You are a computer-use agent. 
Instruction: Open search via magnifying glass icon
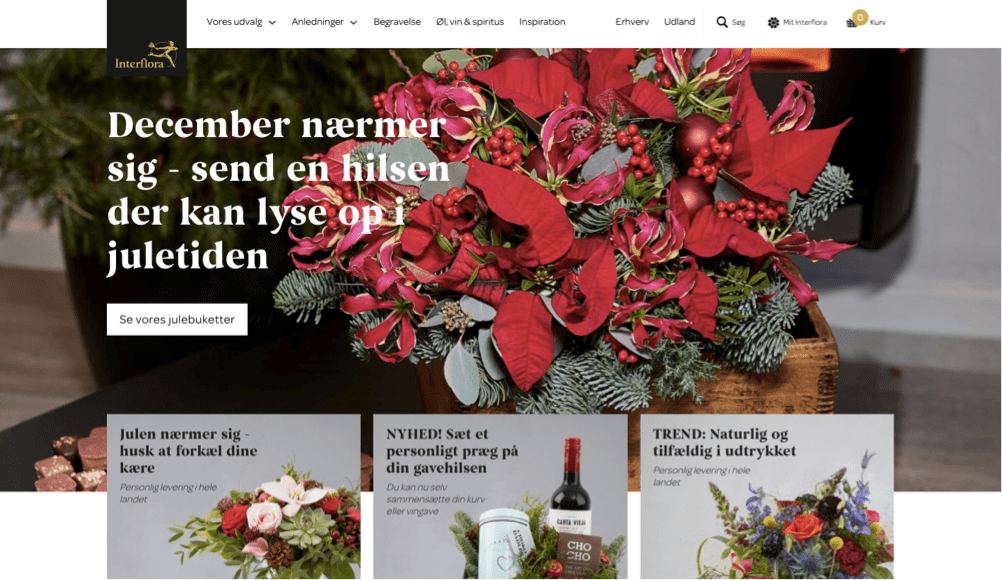click(x=722, y=22)
